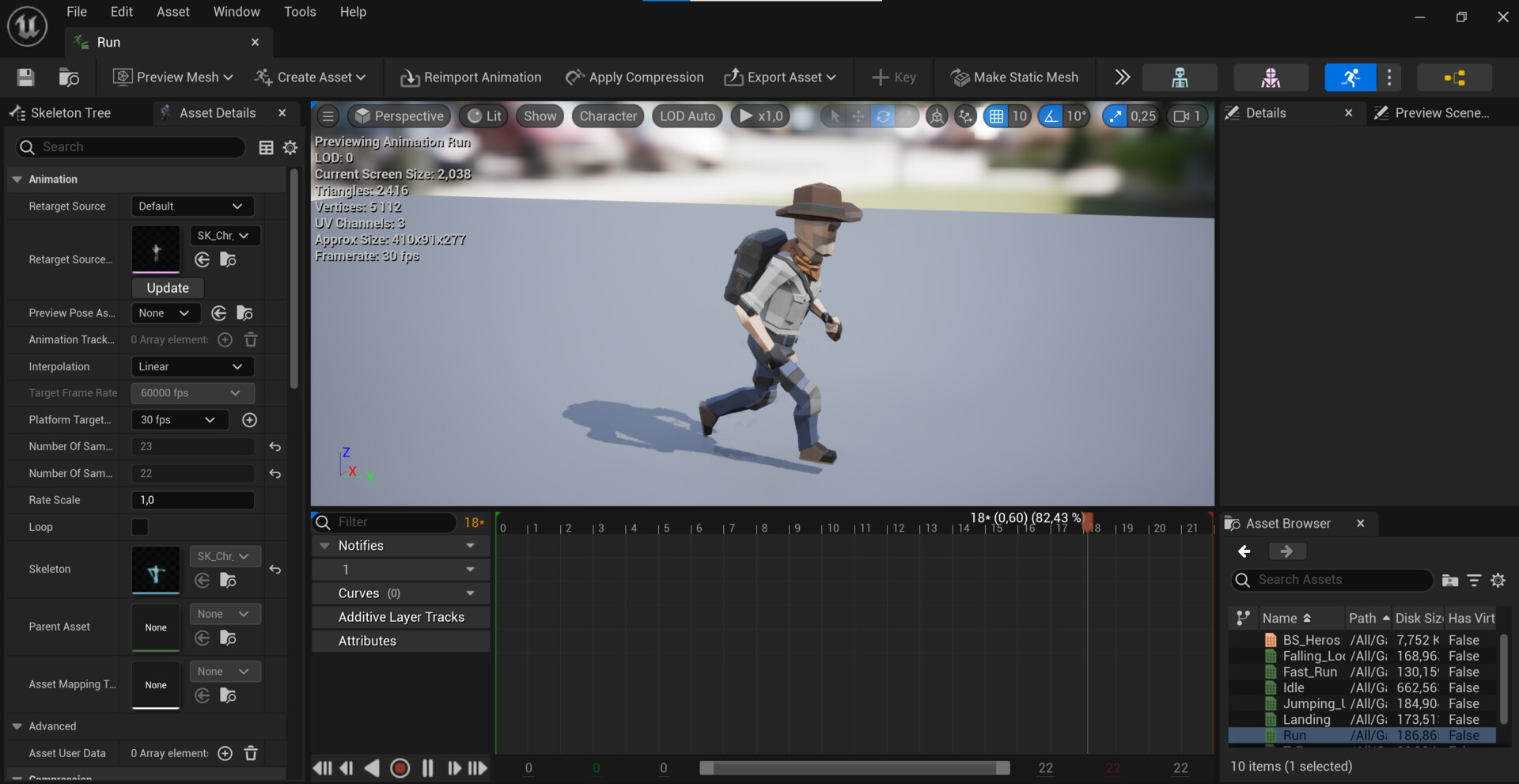Click the Export Asset button
The height and width of the screenshot is (784, 1519).
click(780, 77)
